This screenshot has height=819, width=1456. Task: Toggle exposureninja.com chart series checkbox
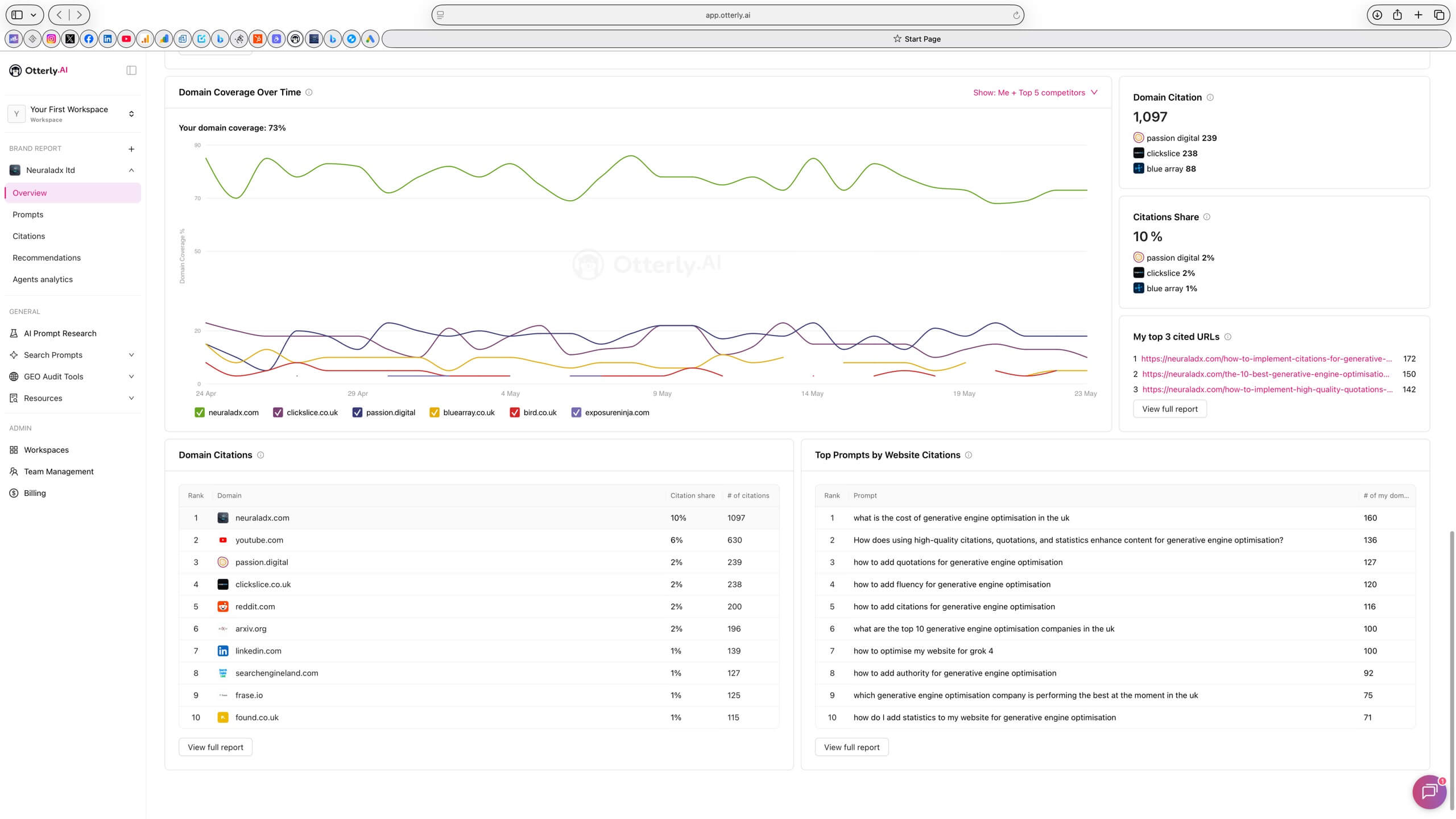576,412
